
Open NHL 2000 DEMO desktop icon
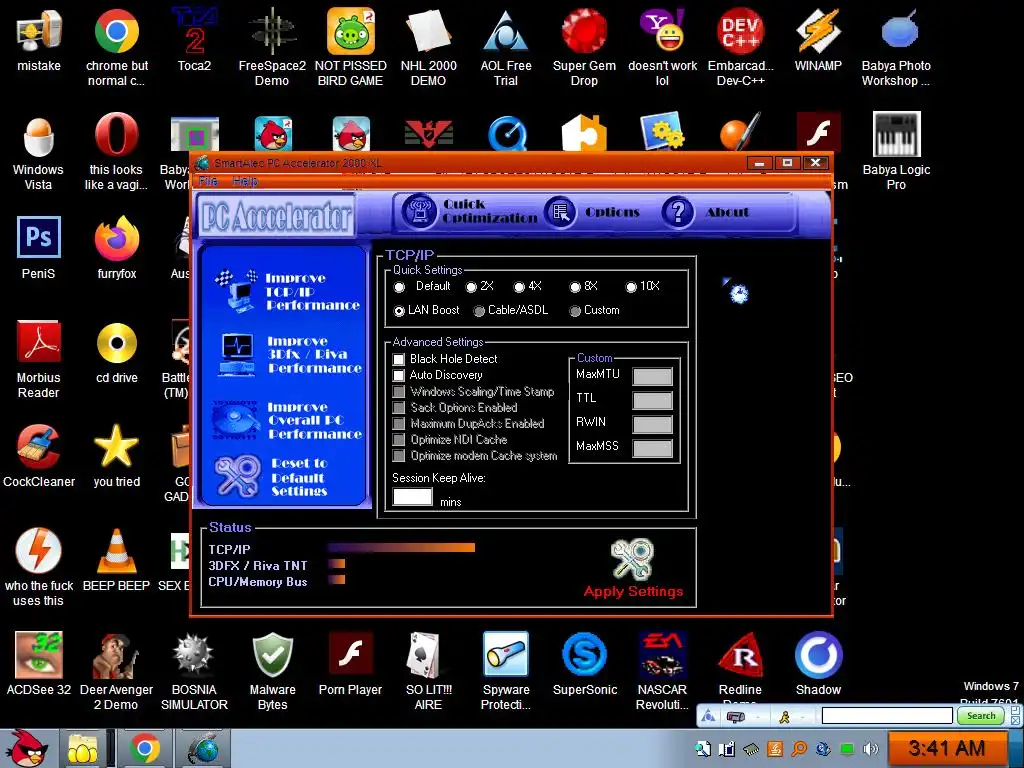point(428,47)
